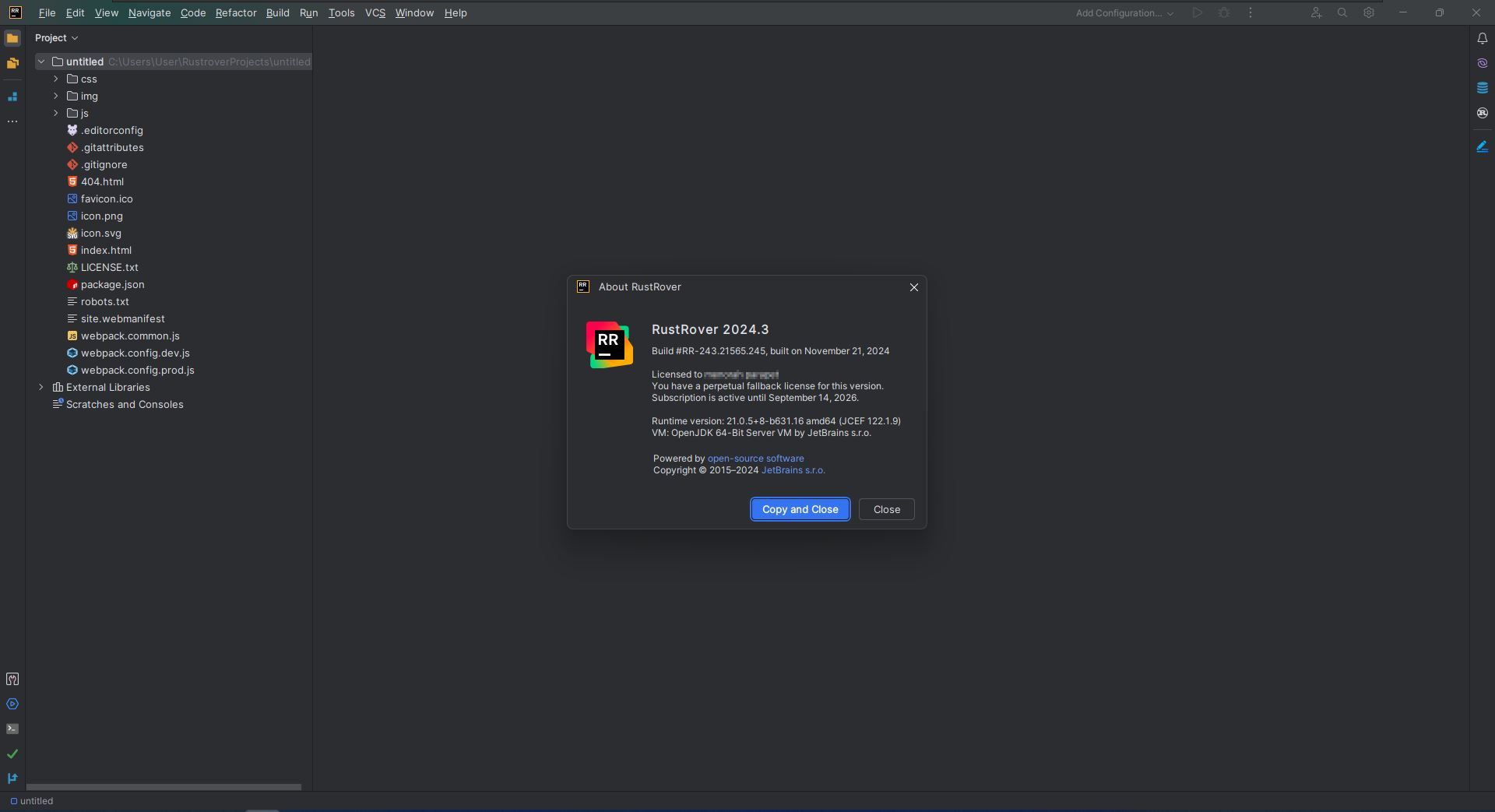Close the About RustRover dialog with X
Image resolution: width=1495 pixels, height=812 pixels.
coord(914,287)
